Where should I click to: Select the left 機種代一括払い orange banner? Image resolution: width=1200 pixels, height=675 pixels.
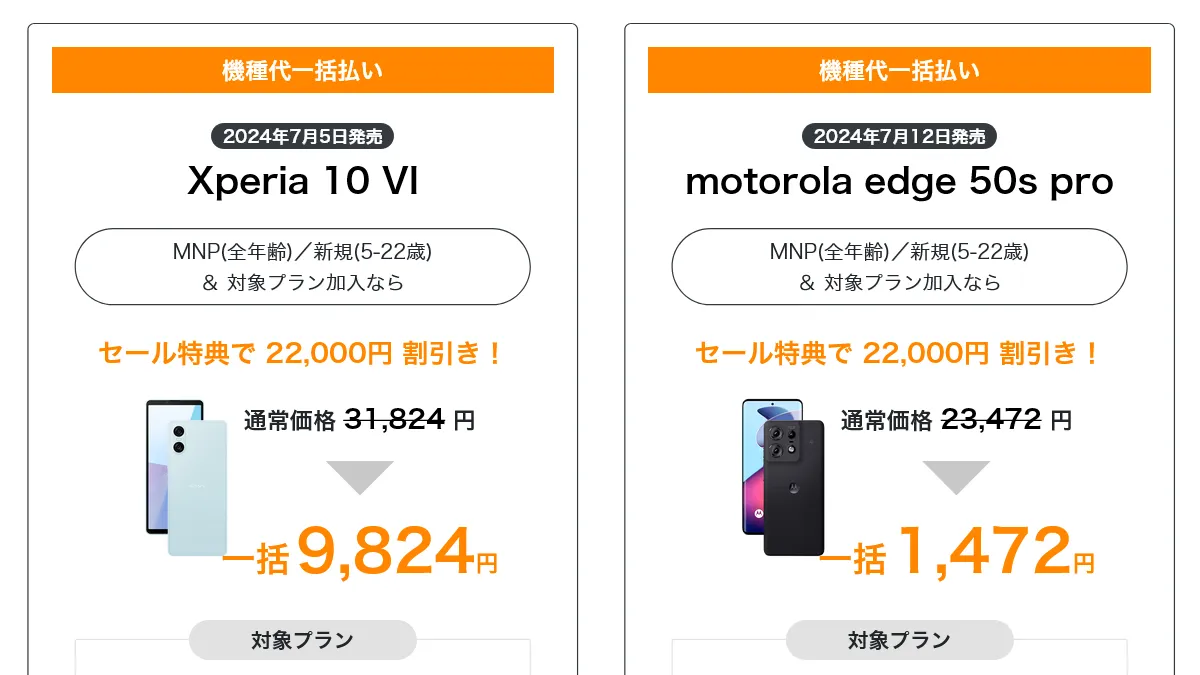[303, 70]
